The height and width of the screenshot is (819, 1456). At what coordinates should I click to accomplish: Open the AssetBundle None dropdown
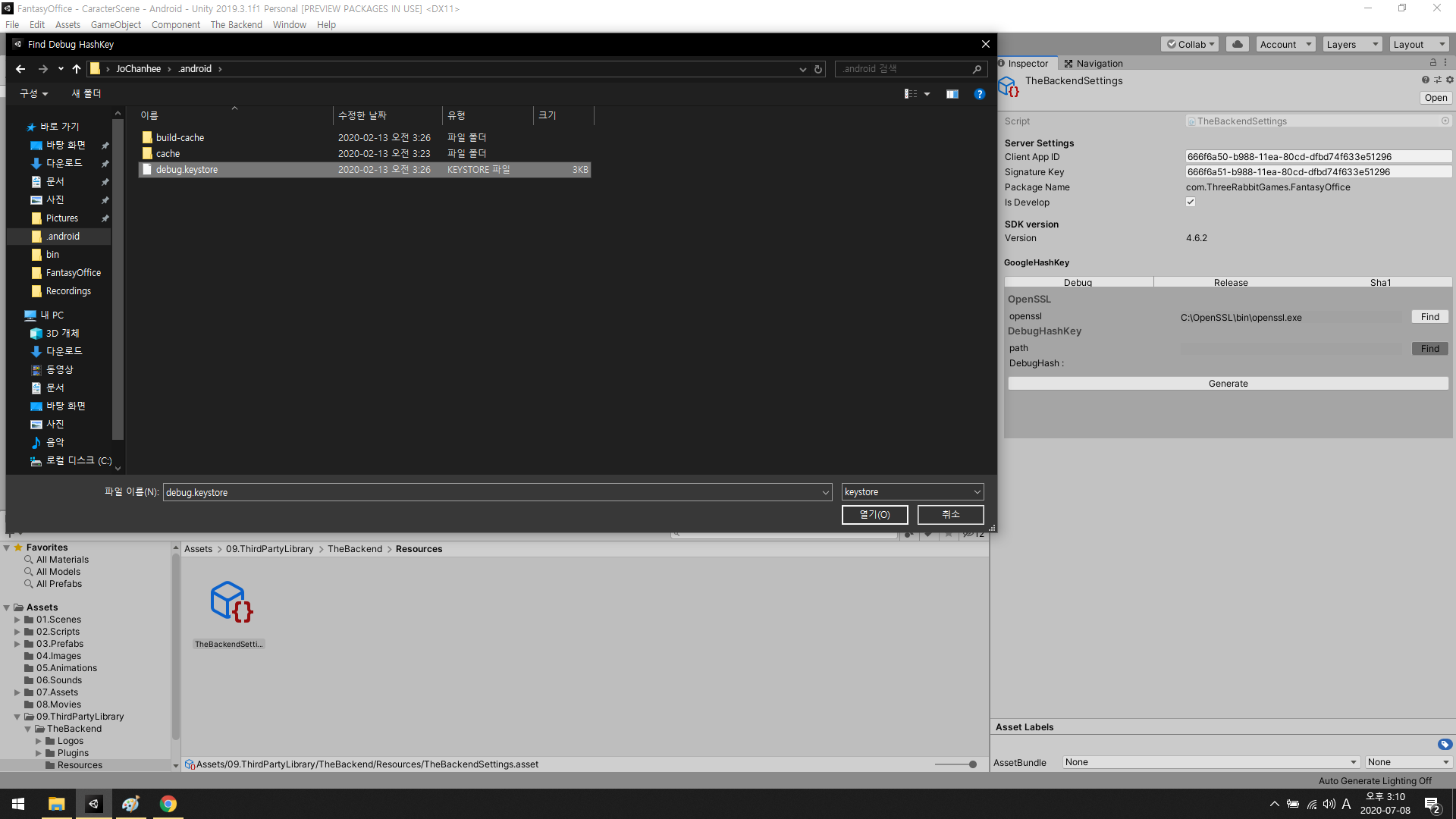[x=1211, y=762]
